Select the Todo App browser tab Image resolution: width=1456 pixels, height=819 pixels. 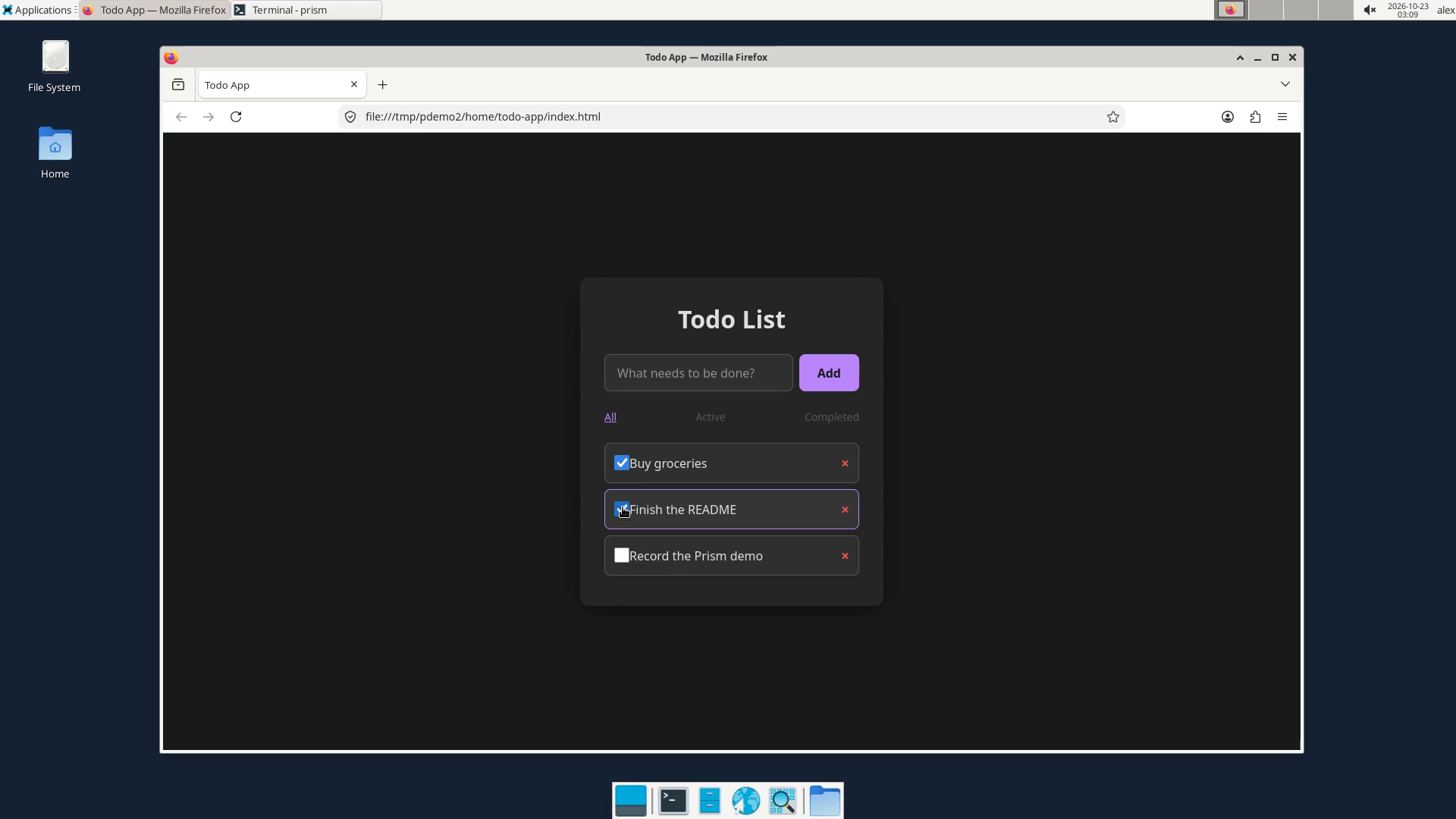click(x=282, y=85)
